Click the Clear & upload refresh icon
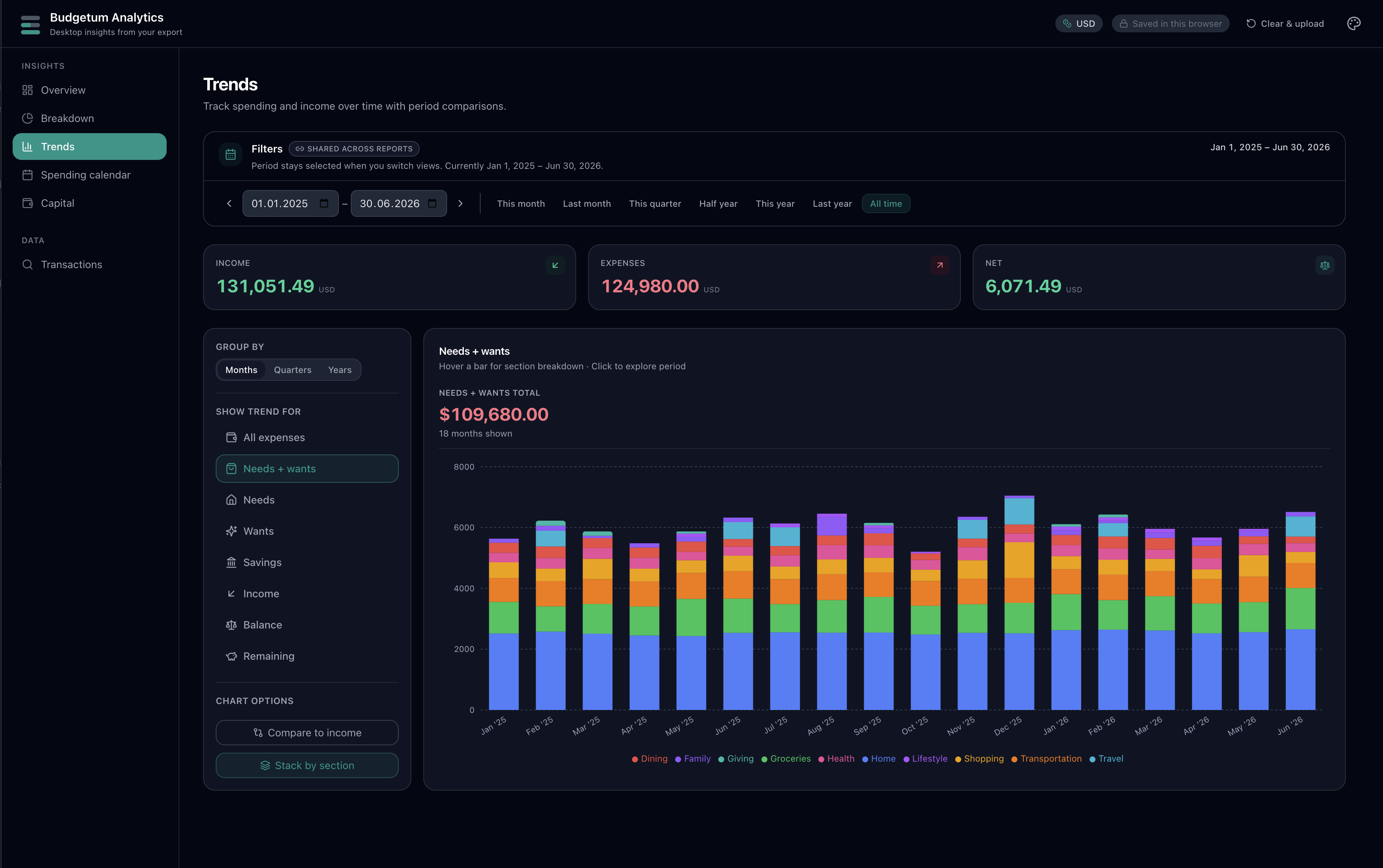 [1251, 23]
